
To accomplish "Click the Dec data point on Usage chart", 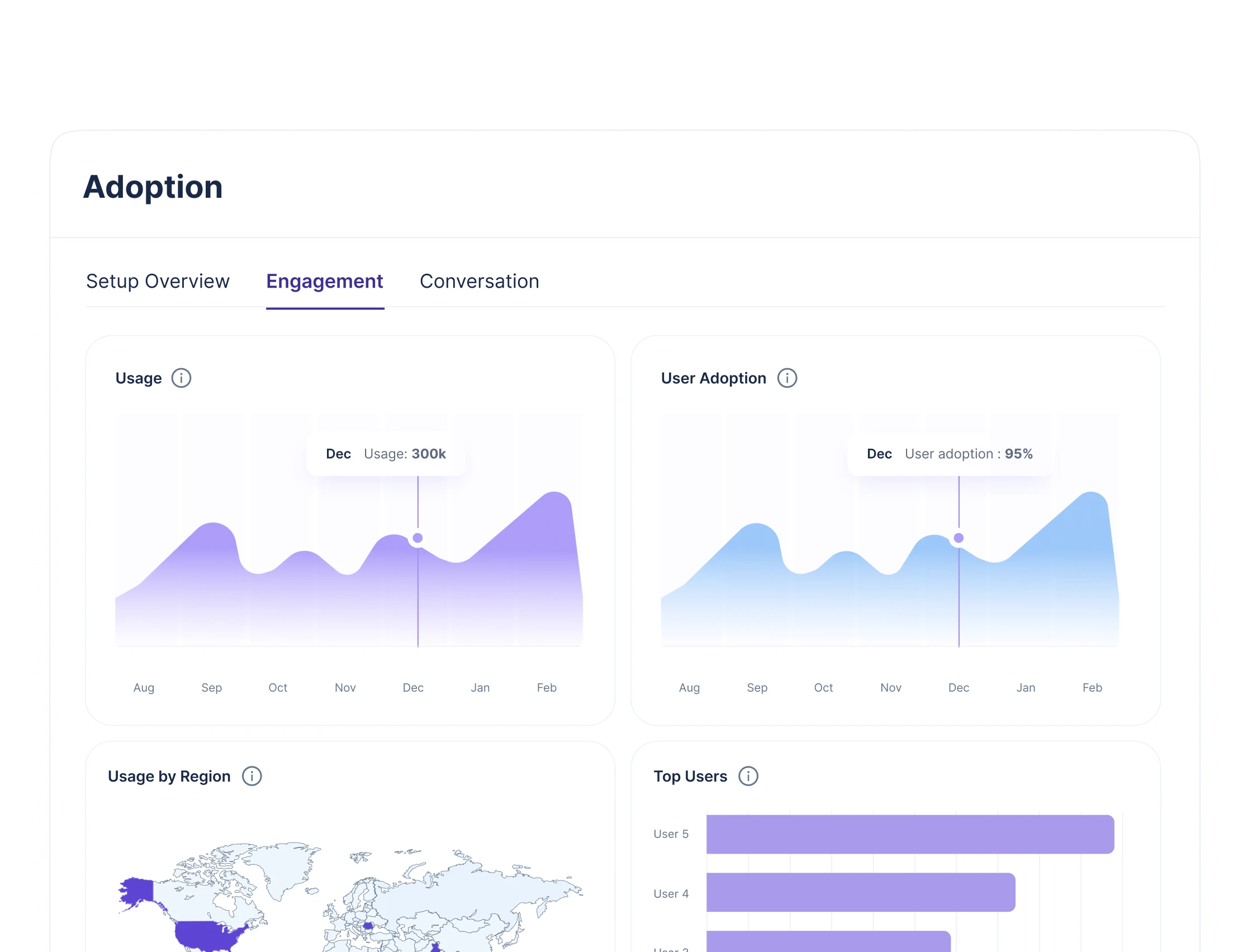I will point(418,538).
